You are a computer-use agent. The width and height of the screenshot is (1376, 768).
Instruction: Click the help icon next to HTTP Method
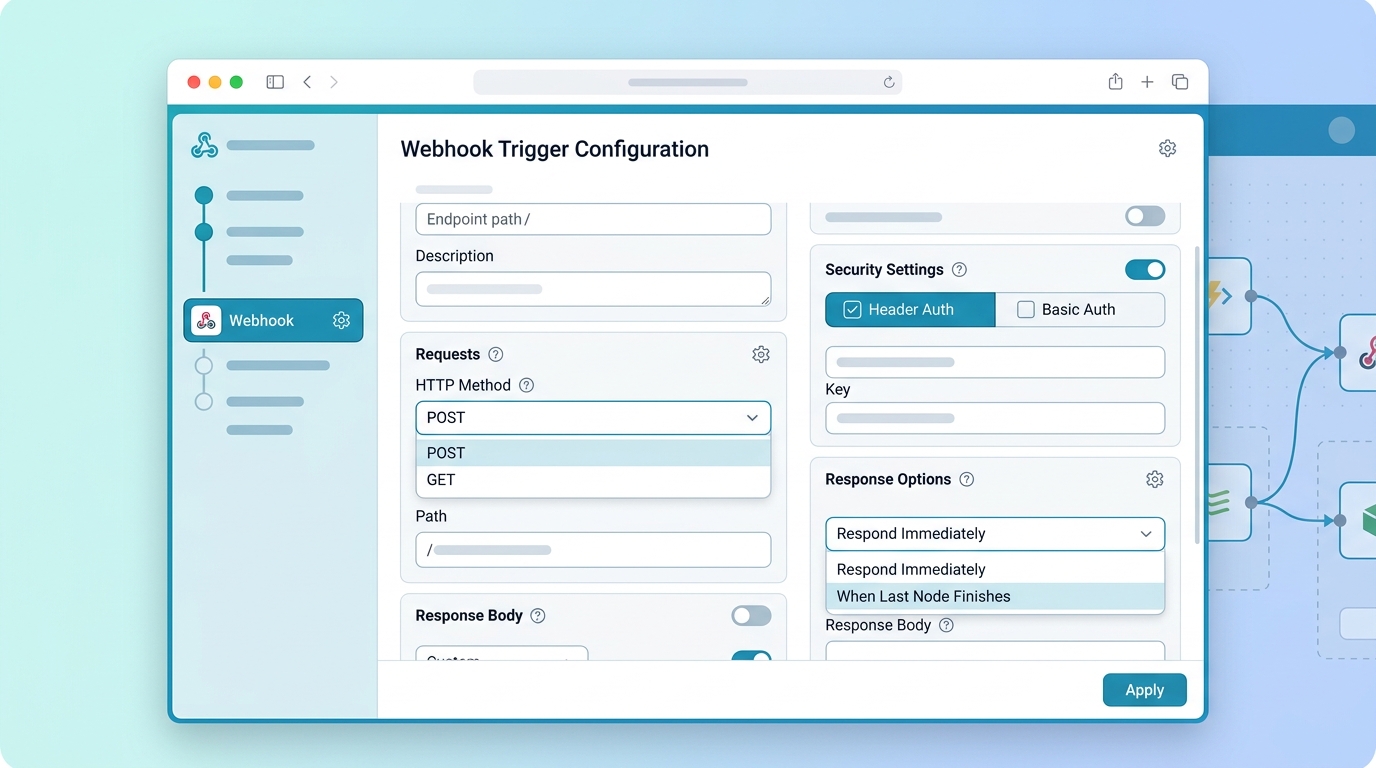(x=526, y=385)
